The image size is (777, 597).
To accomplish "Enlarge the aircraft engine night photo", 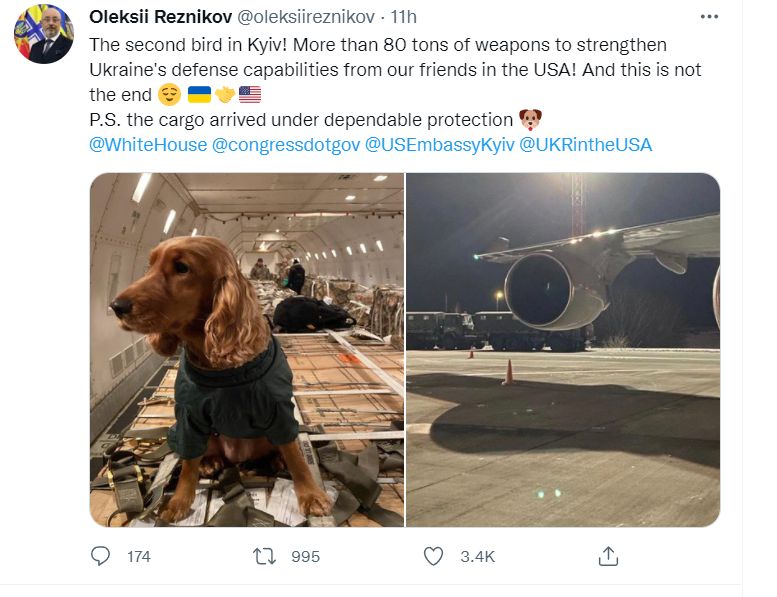I will (563, 350).
